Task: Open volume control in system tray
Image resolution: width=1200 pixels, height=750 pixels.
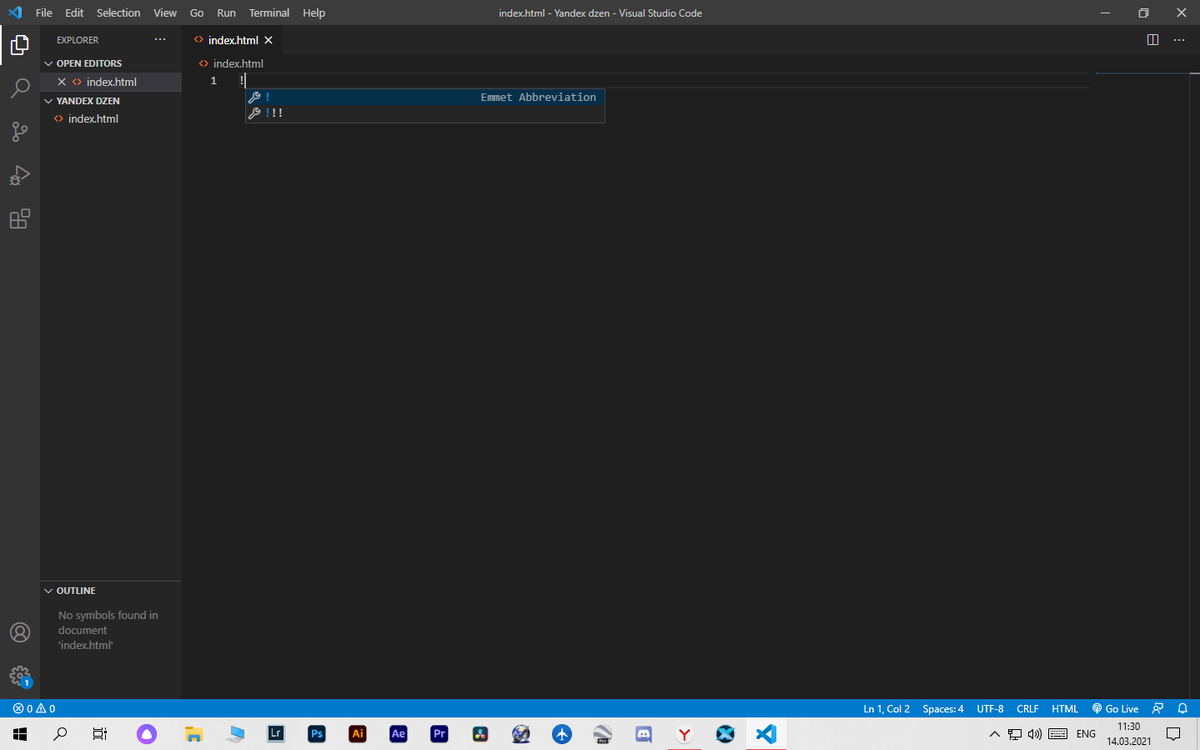Action: point(1035,735)
